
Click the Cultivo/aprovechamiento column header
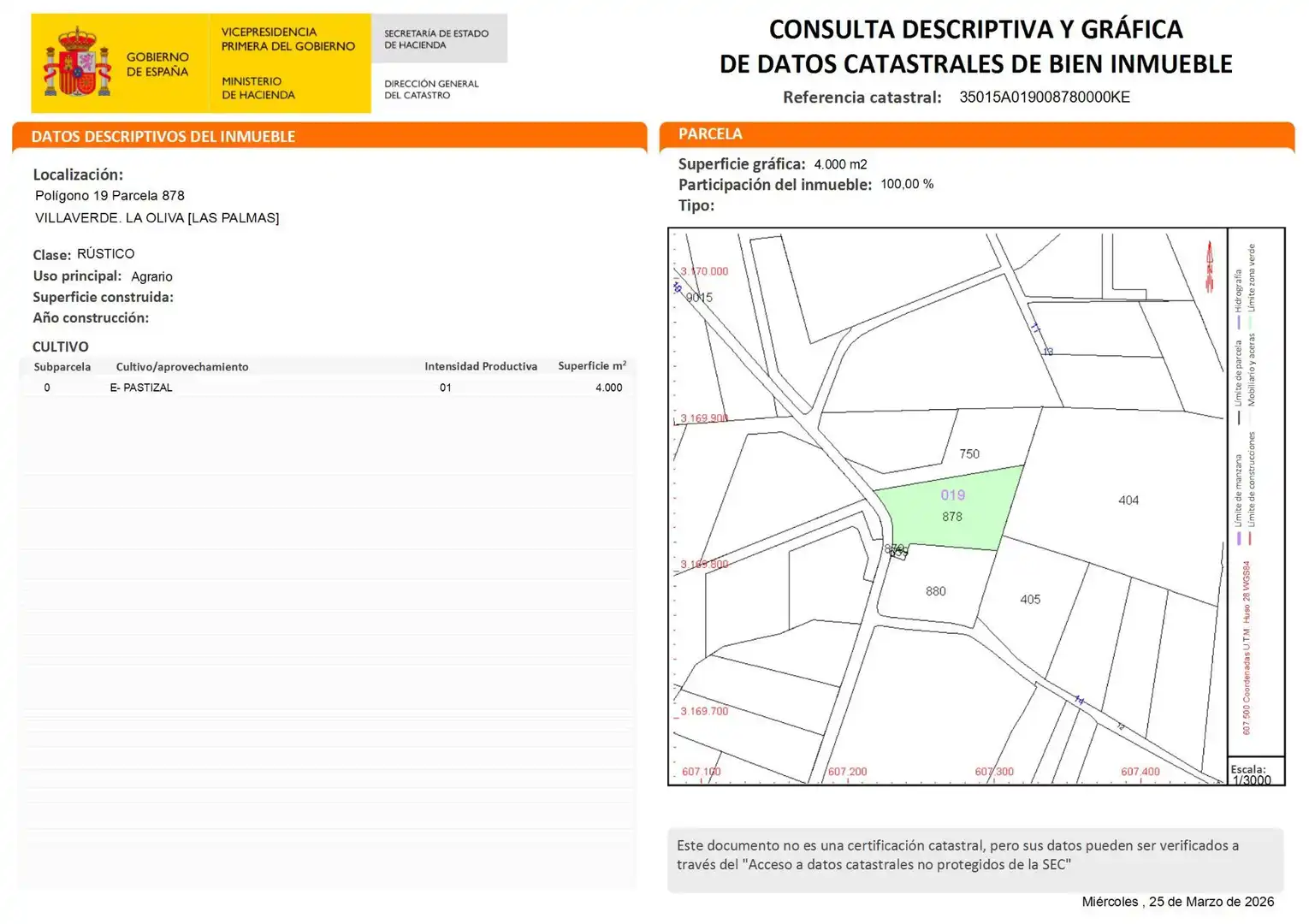(x=182, y=367)
